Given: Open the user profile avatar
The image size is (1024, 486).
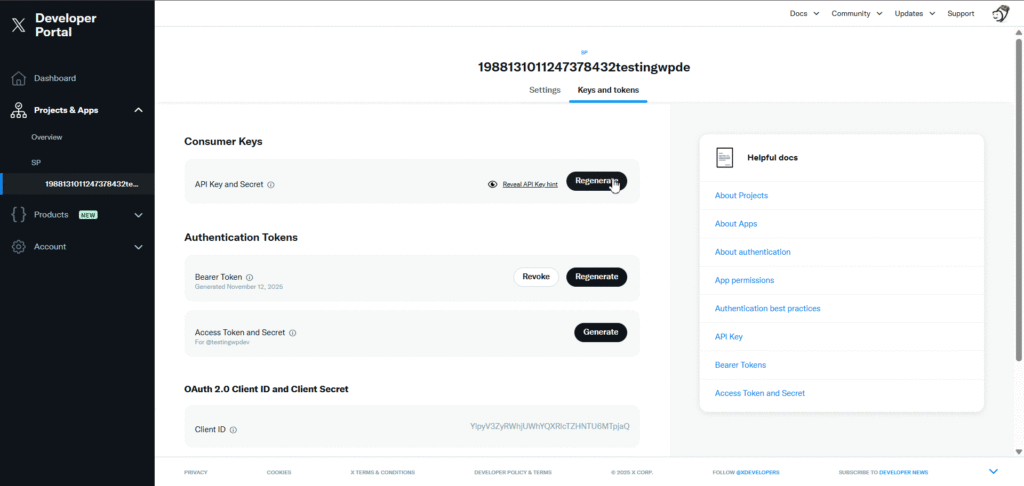Looking at the screenshot, I should tap(999, 14).
